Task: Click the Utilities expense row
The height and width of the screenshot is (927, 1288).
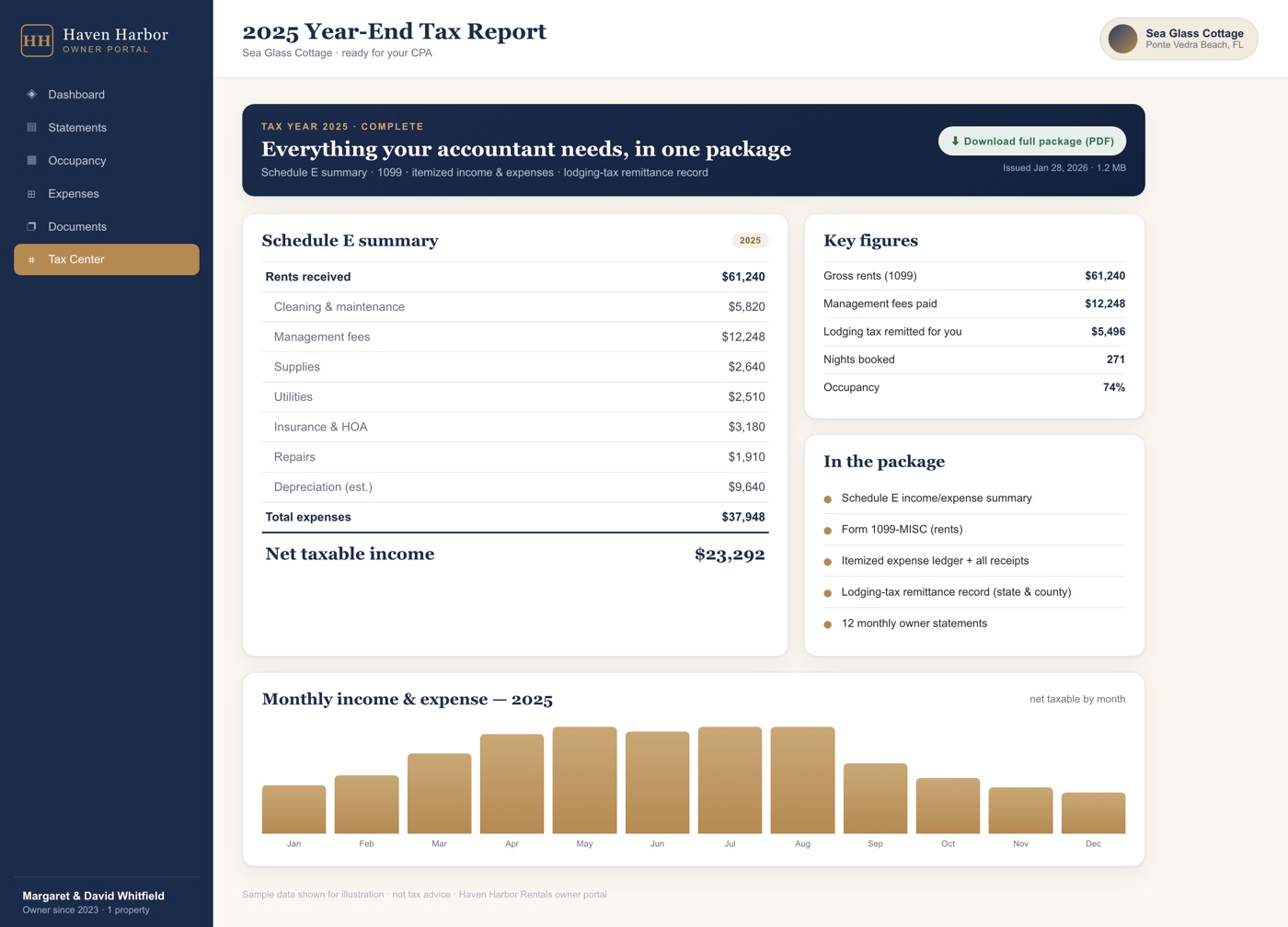Action: click(x=515, y=397)
